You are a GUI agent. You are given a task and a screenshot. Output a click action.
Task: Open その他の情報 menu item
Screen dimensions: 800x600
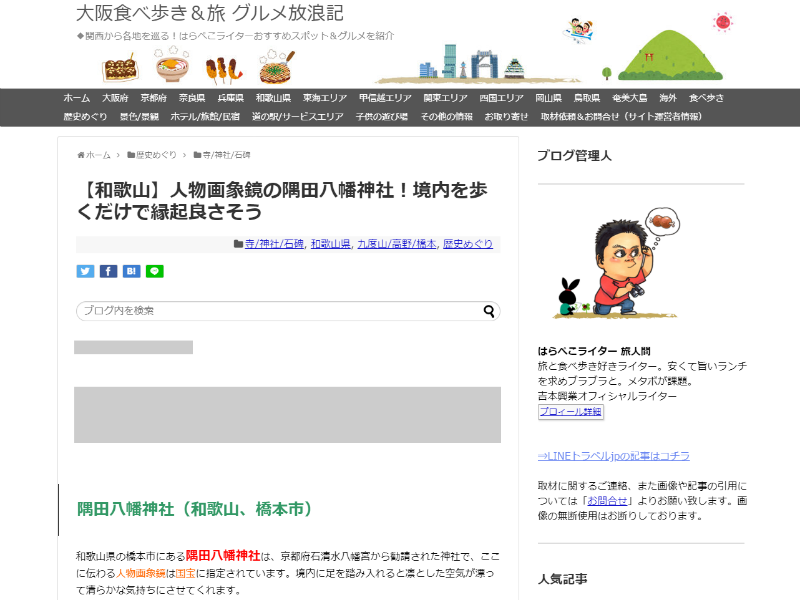pyautogui.click(x=446, y=116)
